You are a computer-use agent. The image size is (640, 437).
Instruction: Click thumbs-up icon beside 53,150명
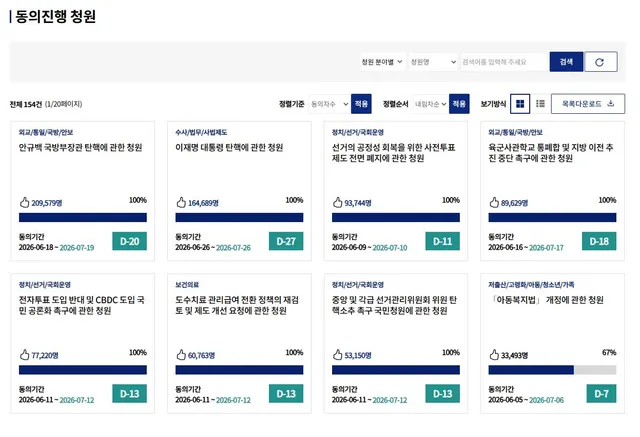[x=338, y=355]
